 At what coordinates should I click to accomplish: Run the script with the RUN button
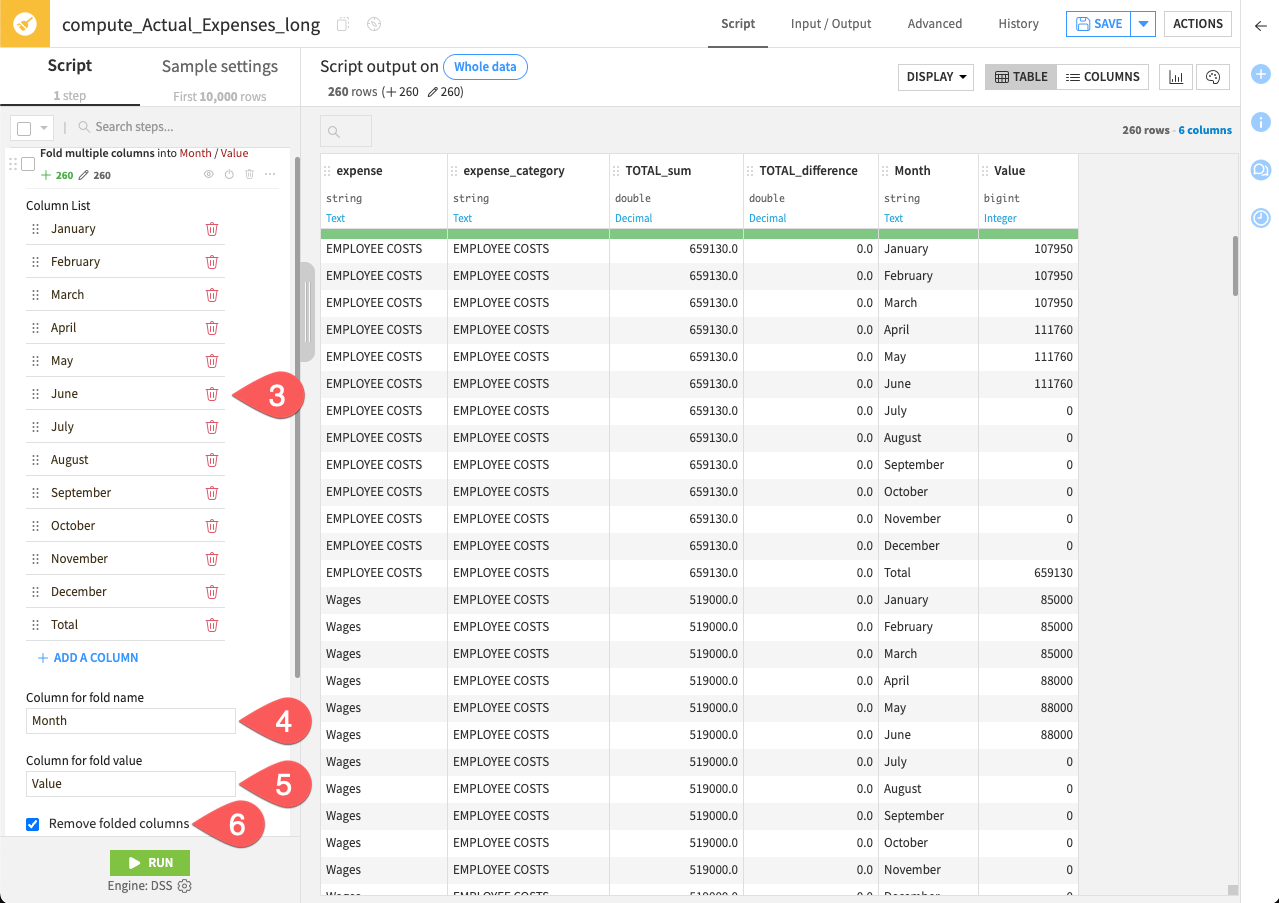[149, 862]
